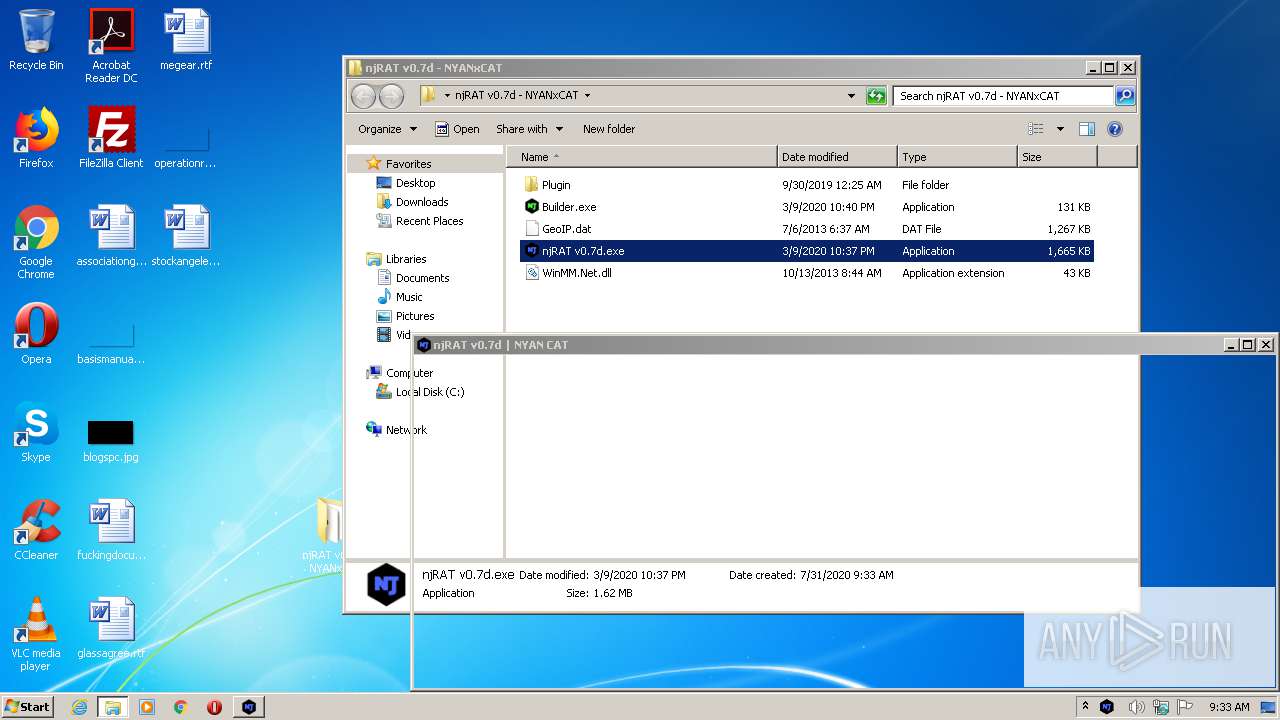The width and height of the screenshot is (1280, 720).
Task: Open the Recycle Bin desktop icon
Action: [36, 40]
